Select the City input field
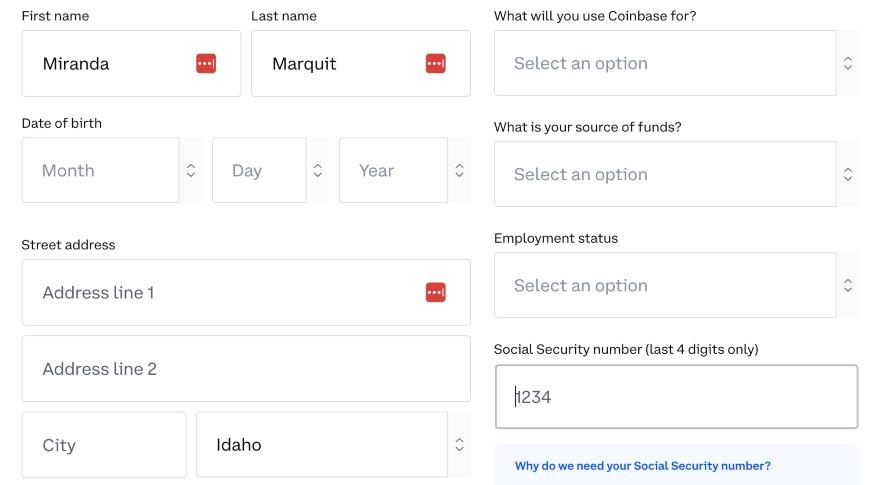 pyautogui.click(x=104, y=445)
